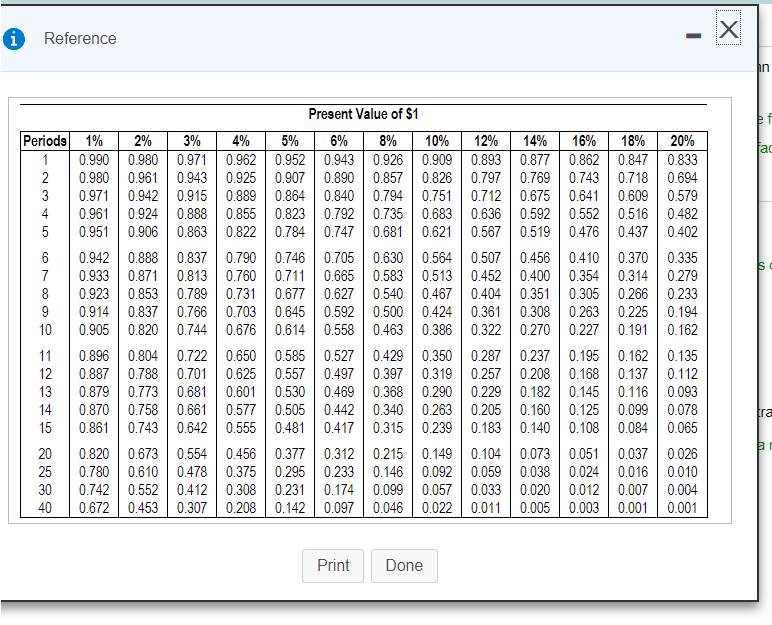Click period label 13 in Periods column
This screenshot has width=772, height=625.
point(45,392)
